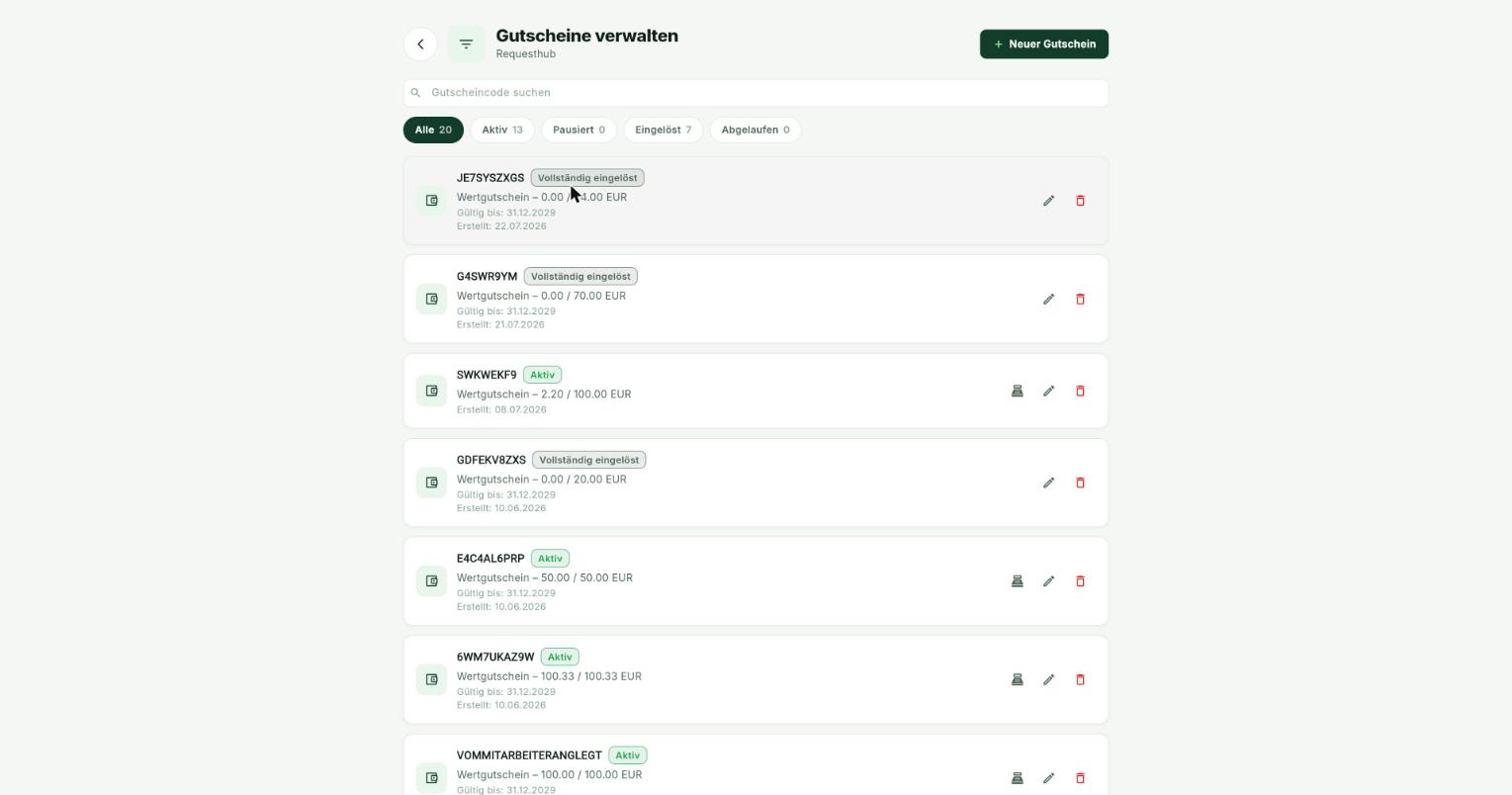Edit voucher SWKWEKF9

[1048, 391]
